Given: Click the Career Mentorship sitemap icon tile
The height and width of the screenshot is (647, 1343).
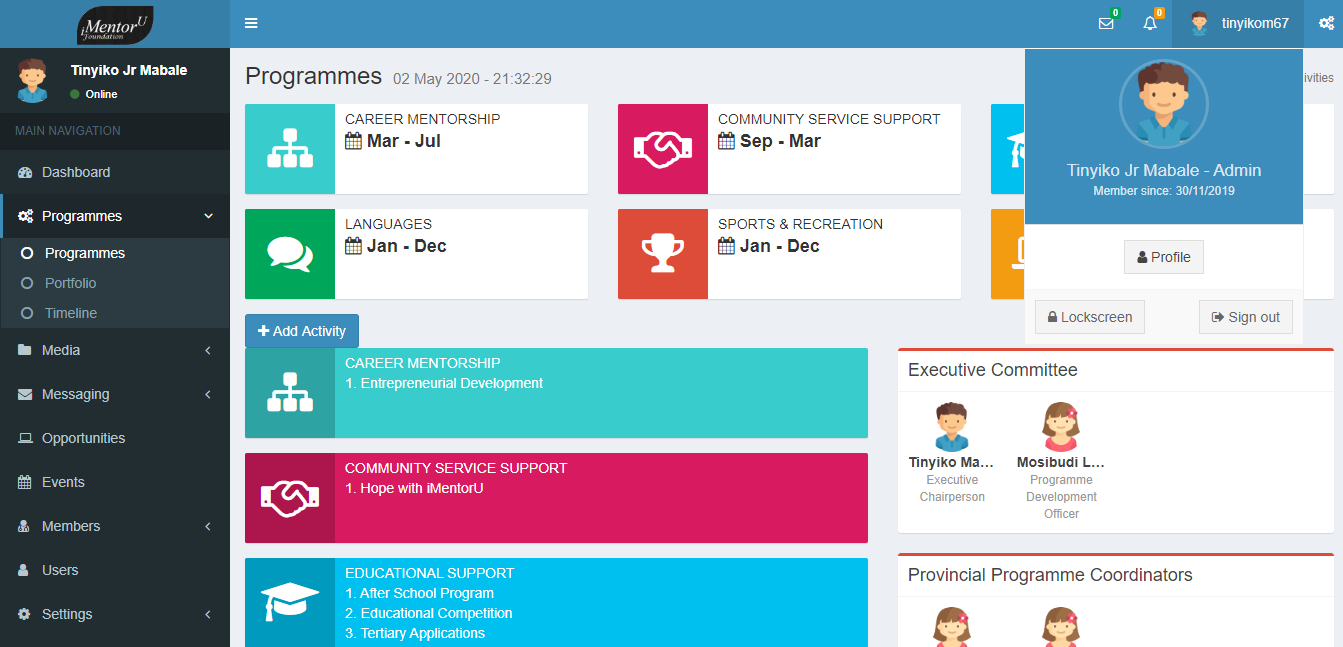Looking at the screenshot, I should [290, 149].
